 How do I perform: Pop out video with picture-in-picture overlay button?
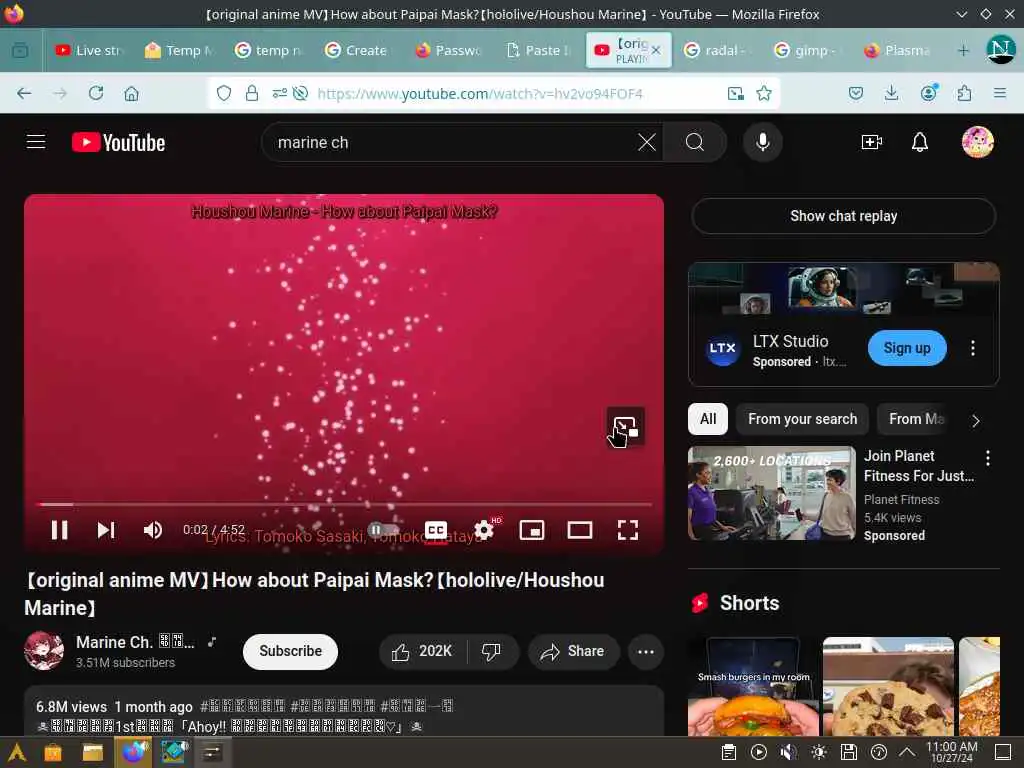626,426
